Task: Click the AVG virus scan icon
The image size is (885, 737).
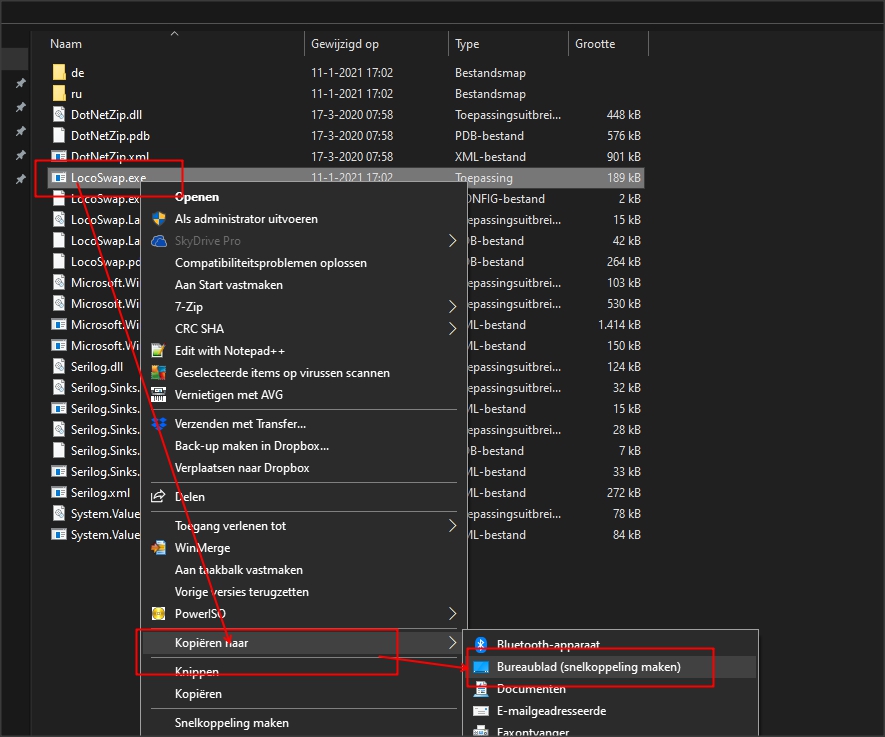Action: [158, 373]
